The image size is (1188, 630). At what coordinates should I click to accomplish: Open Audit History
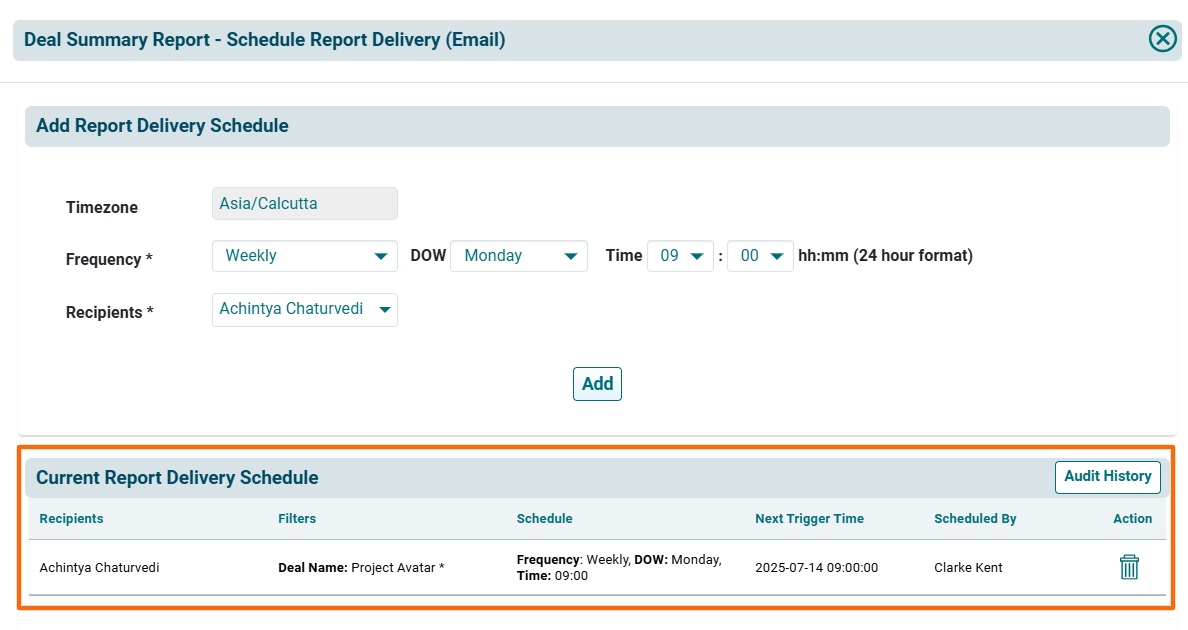[x=1107, y=477]
